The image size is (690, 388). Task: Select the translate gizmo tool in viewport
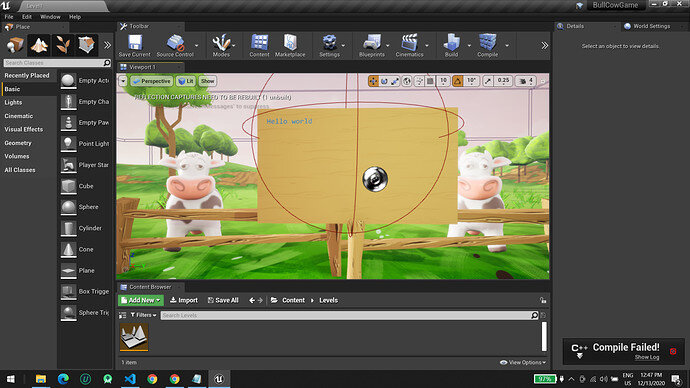373,81
